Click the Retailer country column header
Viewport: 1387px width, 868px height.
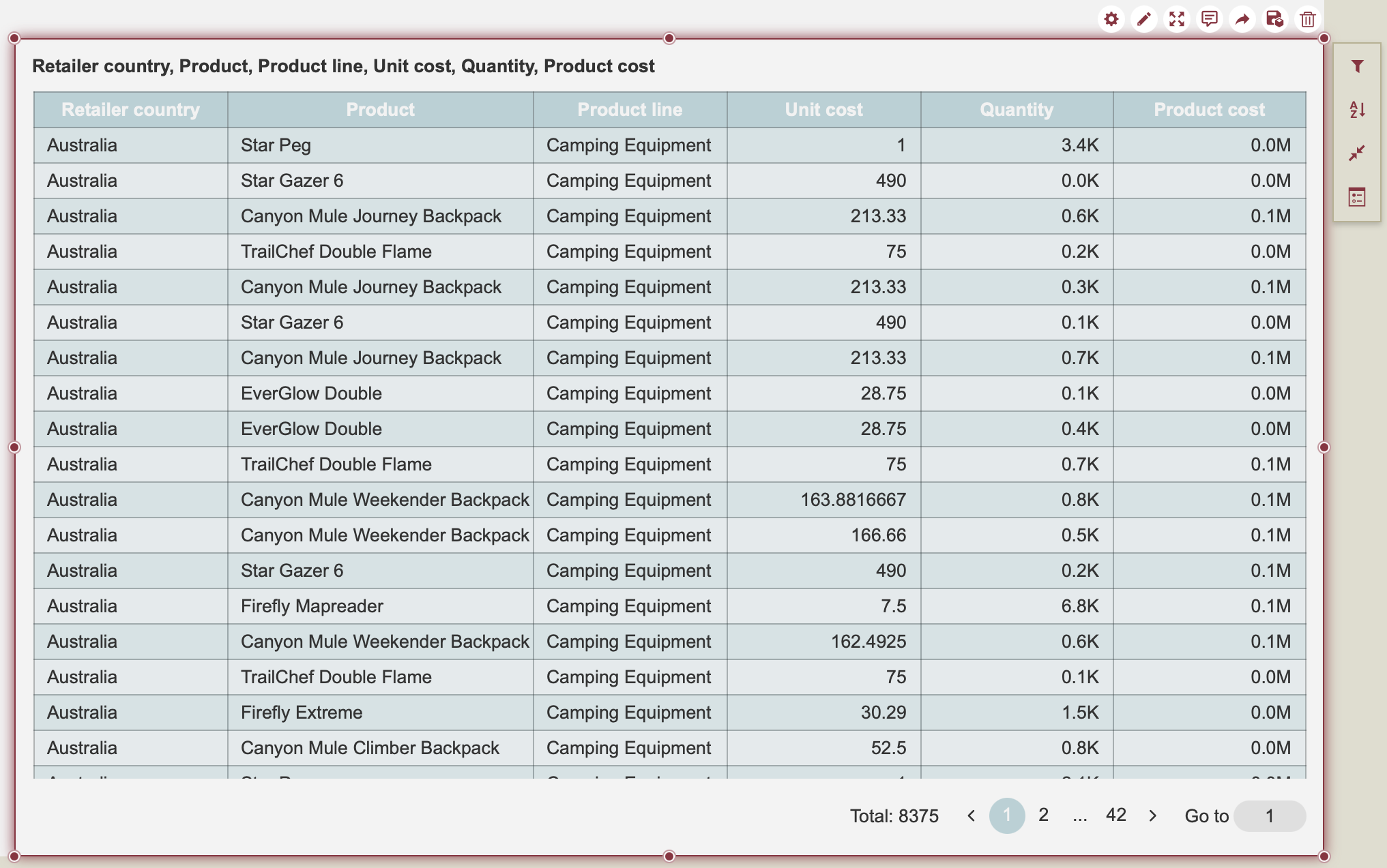point(130,110)
